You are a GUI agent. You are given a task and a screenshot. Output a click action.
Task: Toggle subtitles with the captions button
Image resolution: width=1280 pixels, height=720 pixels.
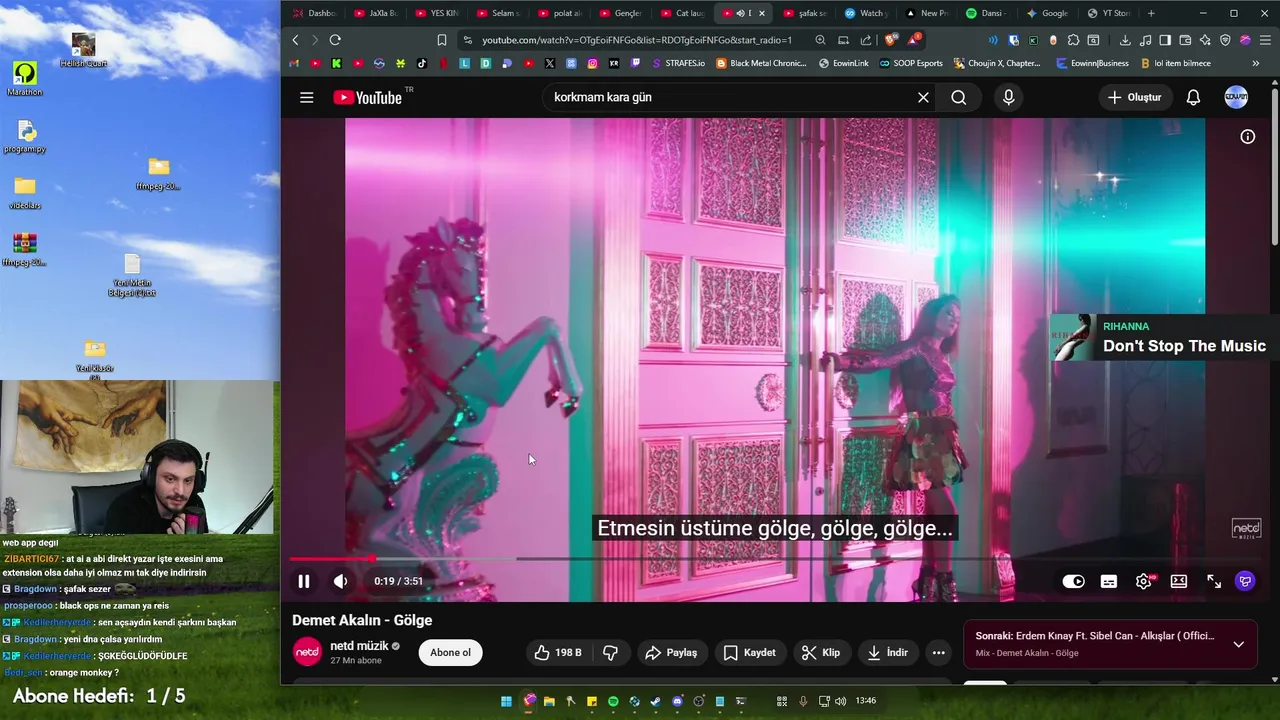click(1109, 581)
